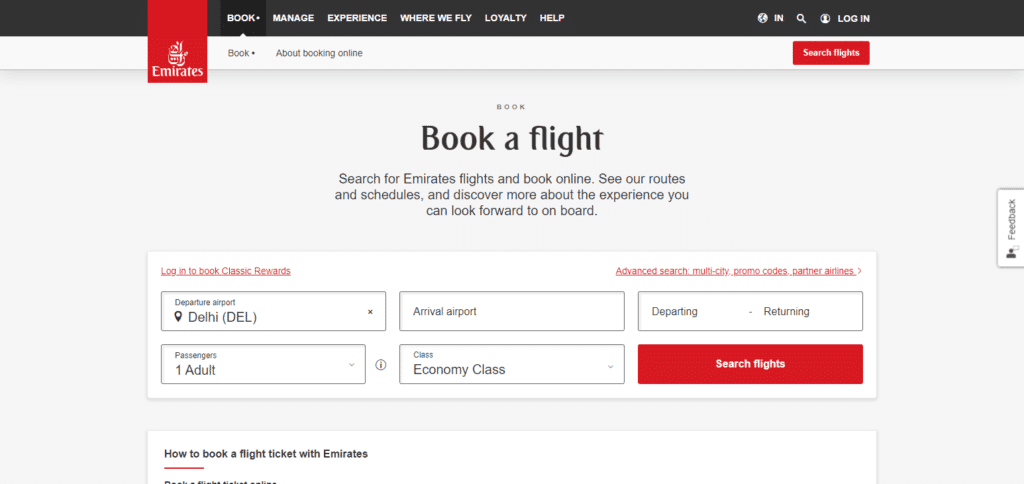Click Search flights button in header bar
Screen dimensions: 1024x484
click(x=831, y=53)
